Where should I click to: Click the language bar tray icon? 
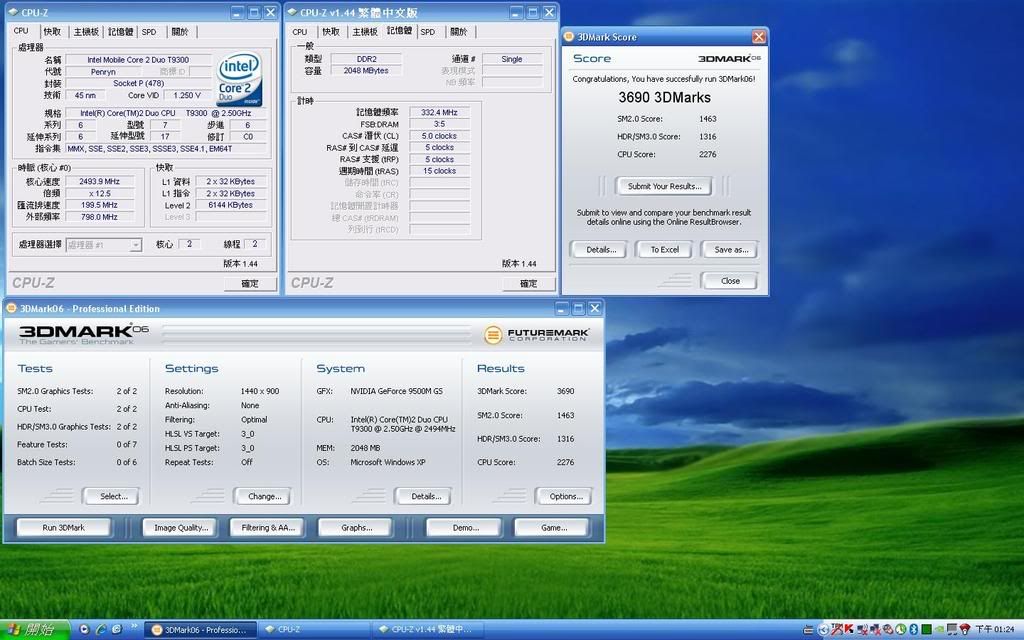(808, 630)
